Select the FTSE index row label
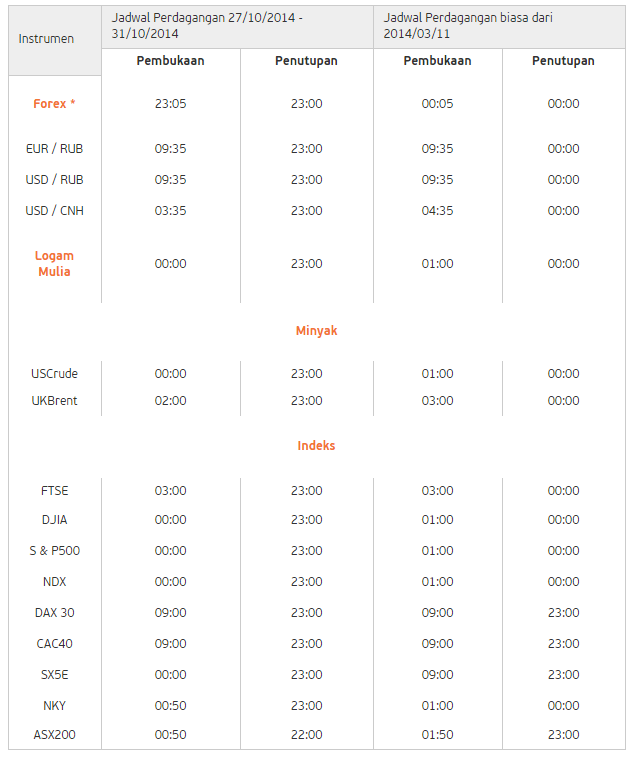 pos(54,491)
